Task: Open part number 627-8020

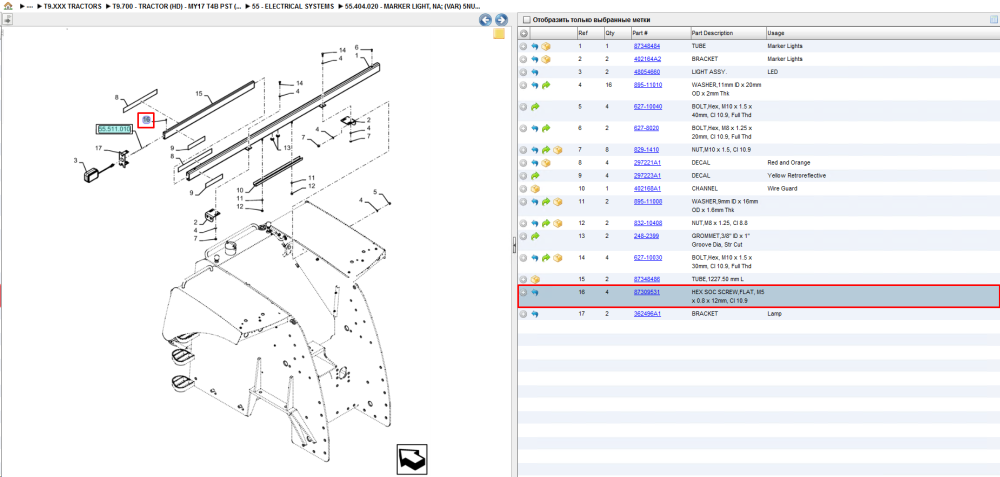Action: pos(645,128)
